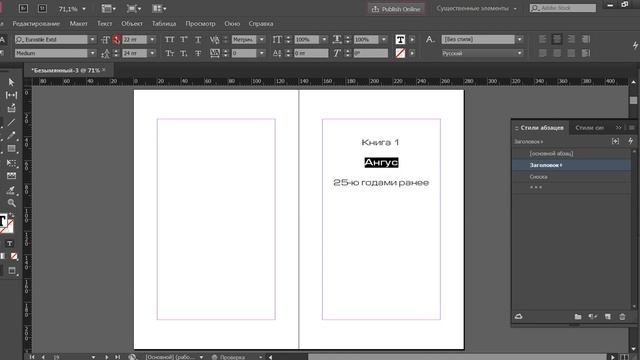This screenshot has height=360, width=640.
Task: Toggle Strikethrough formatting button
Action: click(x=198, y=53)
